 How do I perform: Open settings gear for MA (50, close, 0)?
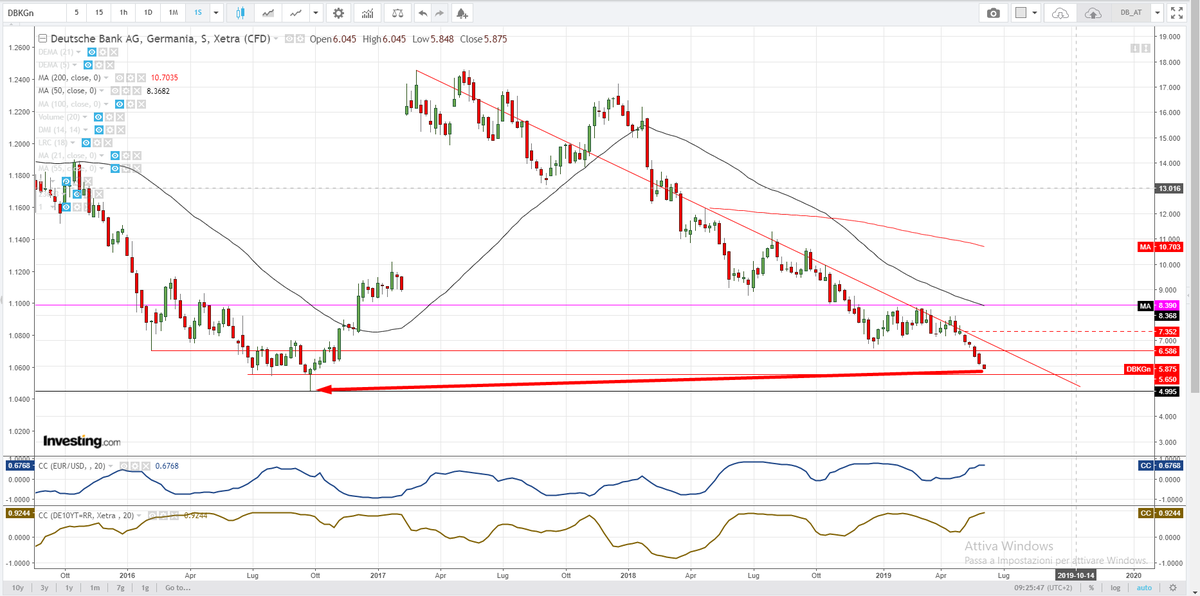tap(126, 91)
